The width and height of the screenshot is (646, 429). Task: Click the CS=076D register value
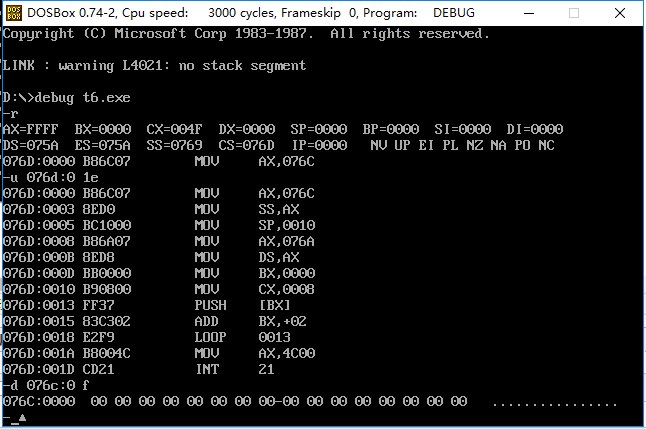click(x=246, y=145)
